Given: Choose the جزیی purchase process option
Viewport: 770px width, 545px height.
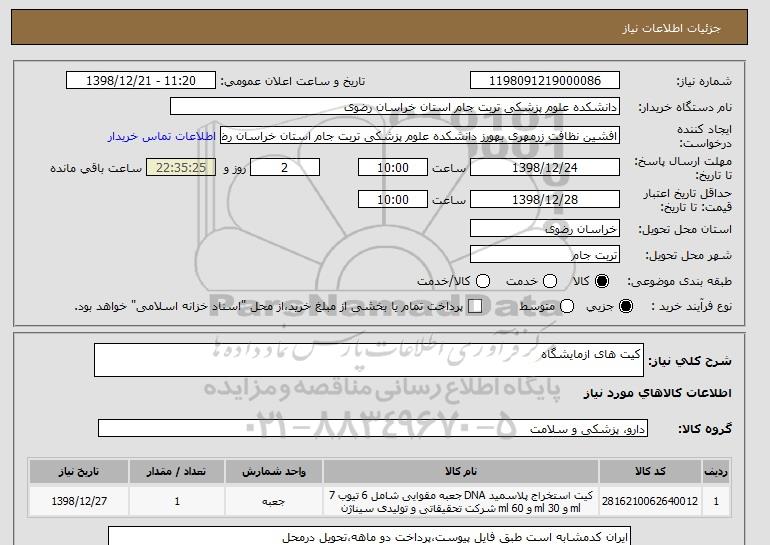Looking at the screenshot, I should (x=626, y=306).
